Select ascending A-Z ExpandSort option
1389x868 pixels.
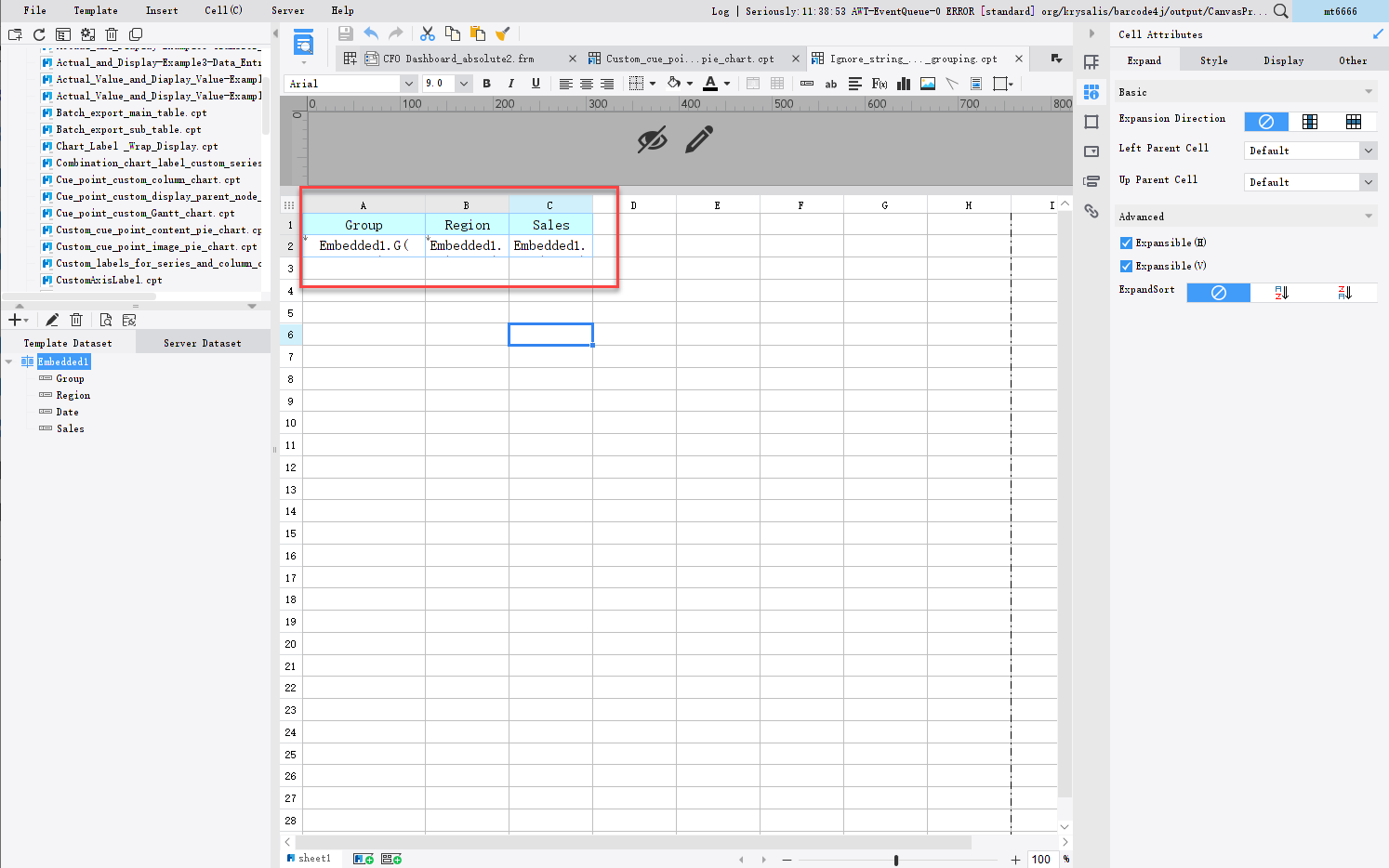point(1281,293)
